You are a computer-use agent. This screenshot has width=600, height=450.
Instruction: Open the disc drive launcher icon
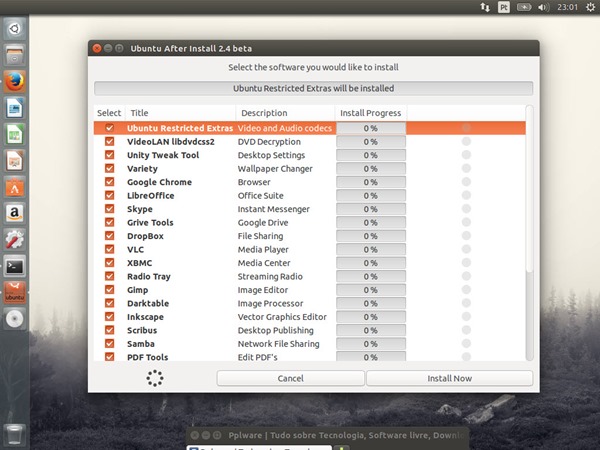[x=15, y=319]
